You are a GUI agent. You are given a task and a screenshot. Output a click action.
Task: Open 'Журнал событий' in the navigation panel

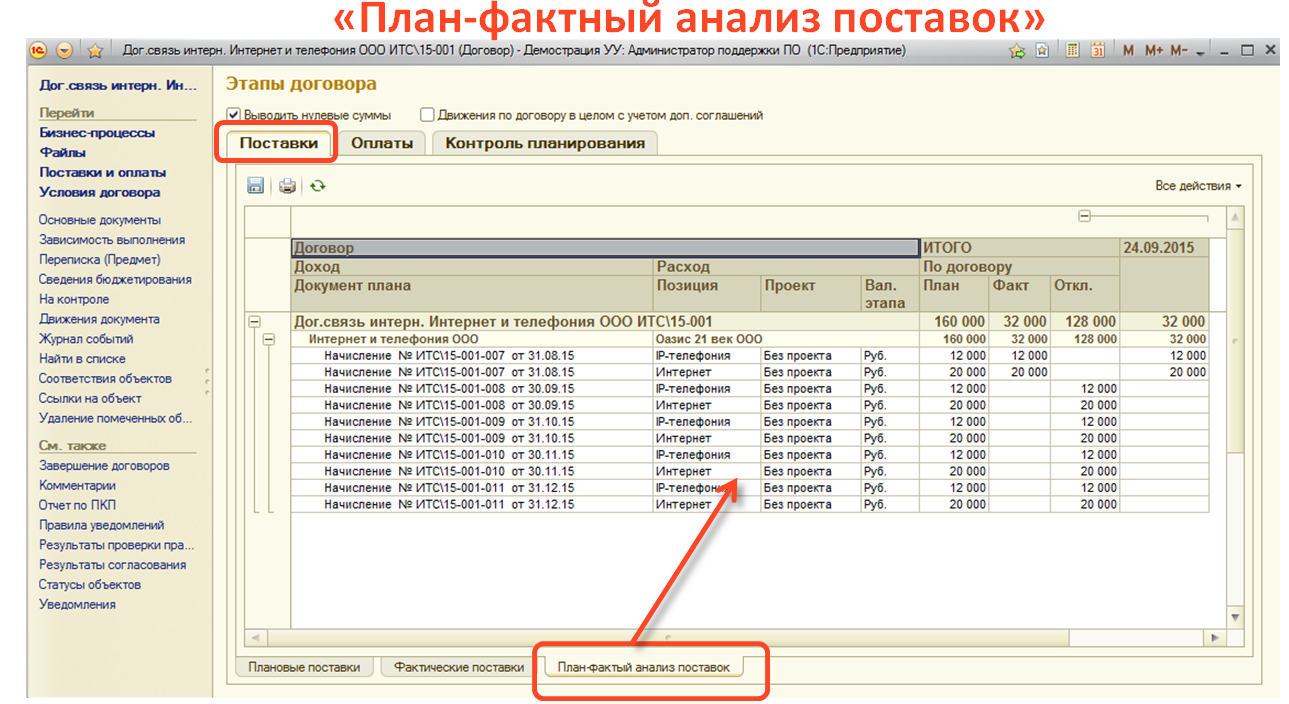[x=86, y=339]
